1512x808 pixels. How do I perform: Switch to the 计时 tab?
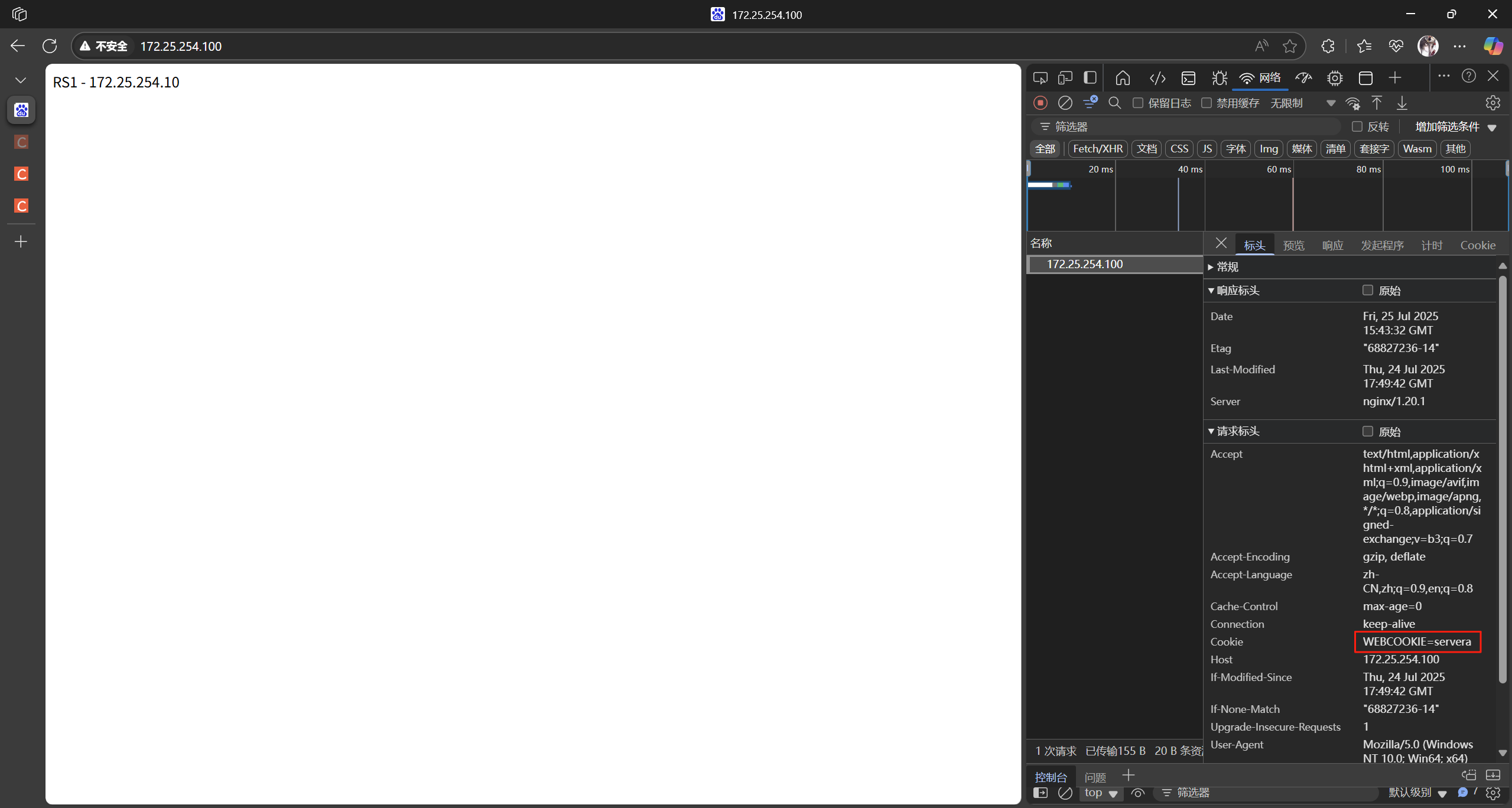click(x=1432, y=245)
